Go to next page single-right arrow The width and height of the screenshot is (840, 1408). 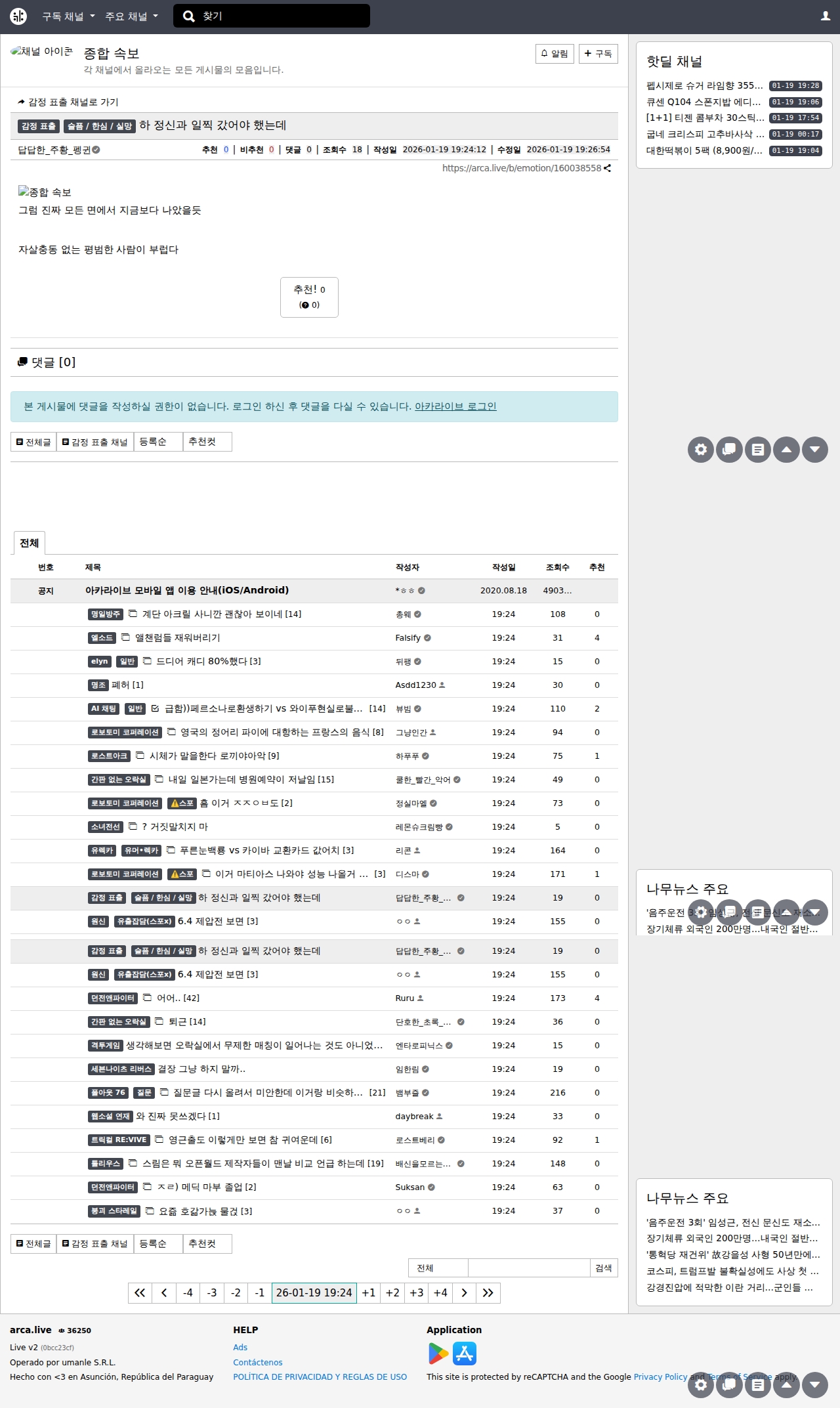point(464,1292)
